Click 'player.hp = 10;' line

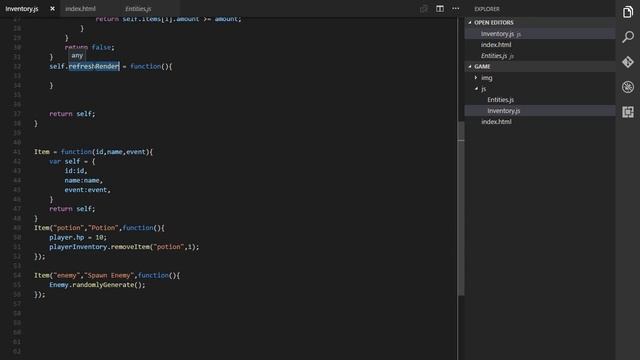(x=78, y=237)
